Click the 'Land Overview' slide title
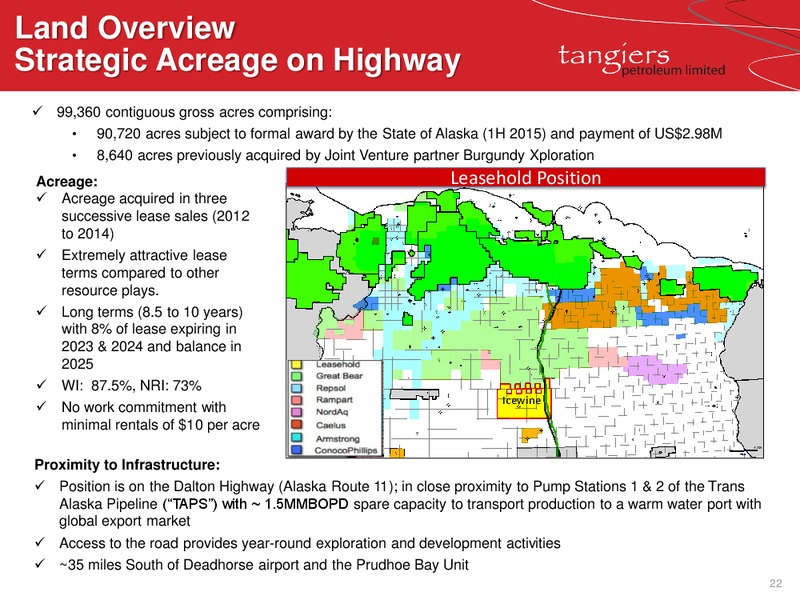This screenshot has height=600, width=800. click(125, 28)
